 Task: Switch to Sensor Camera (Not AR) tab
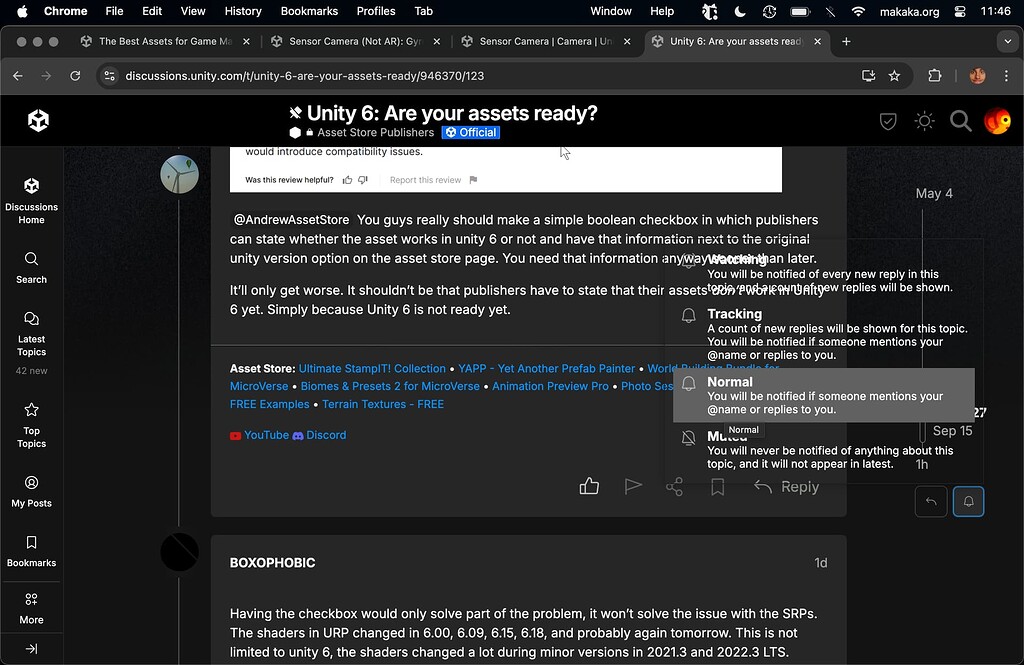355,41
